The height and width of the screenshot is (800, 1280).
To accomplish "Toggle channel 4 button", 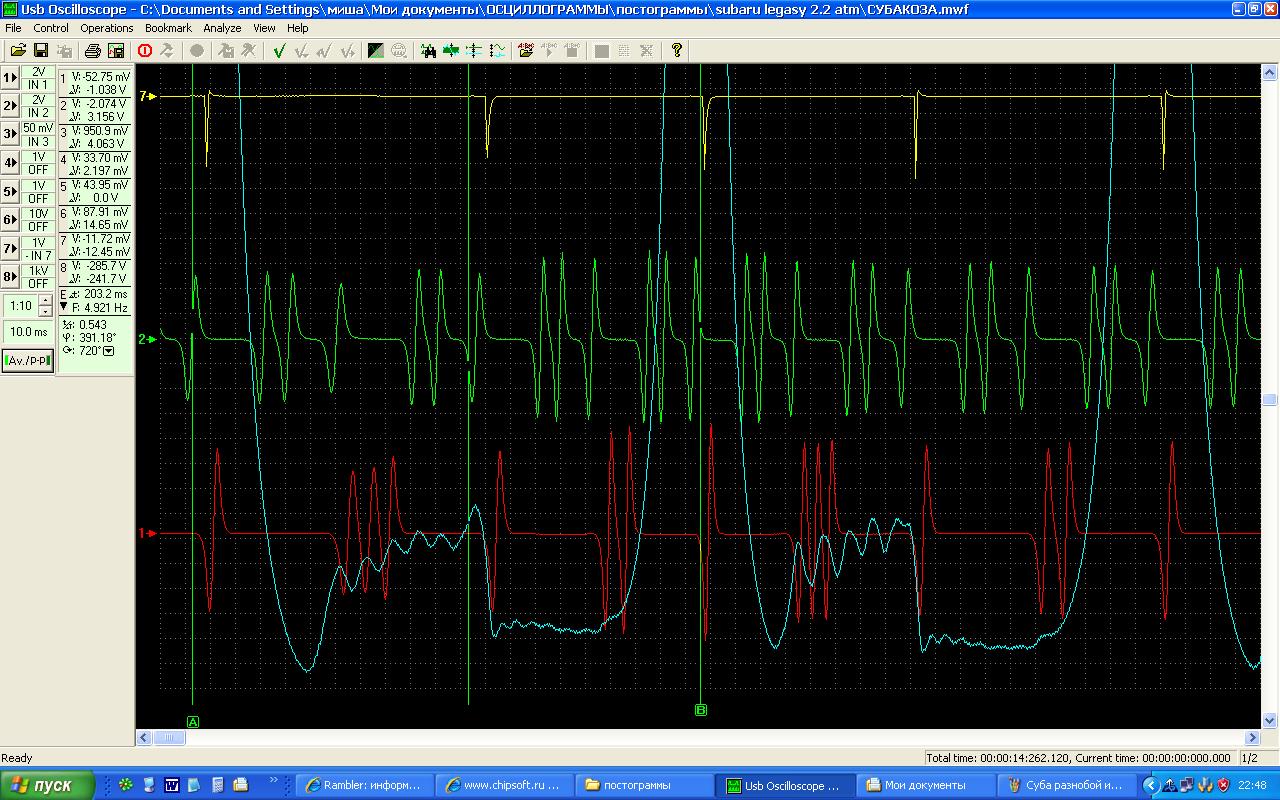I will point(10,162).
